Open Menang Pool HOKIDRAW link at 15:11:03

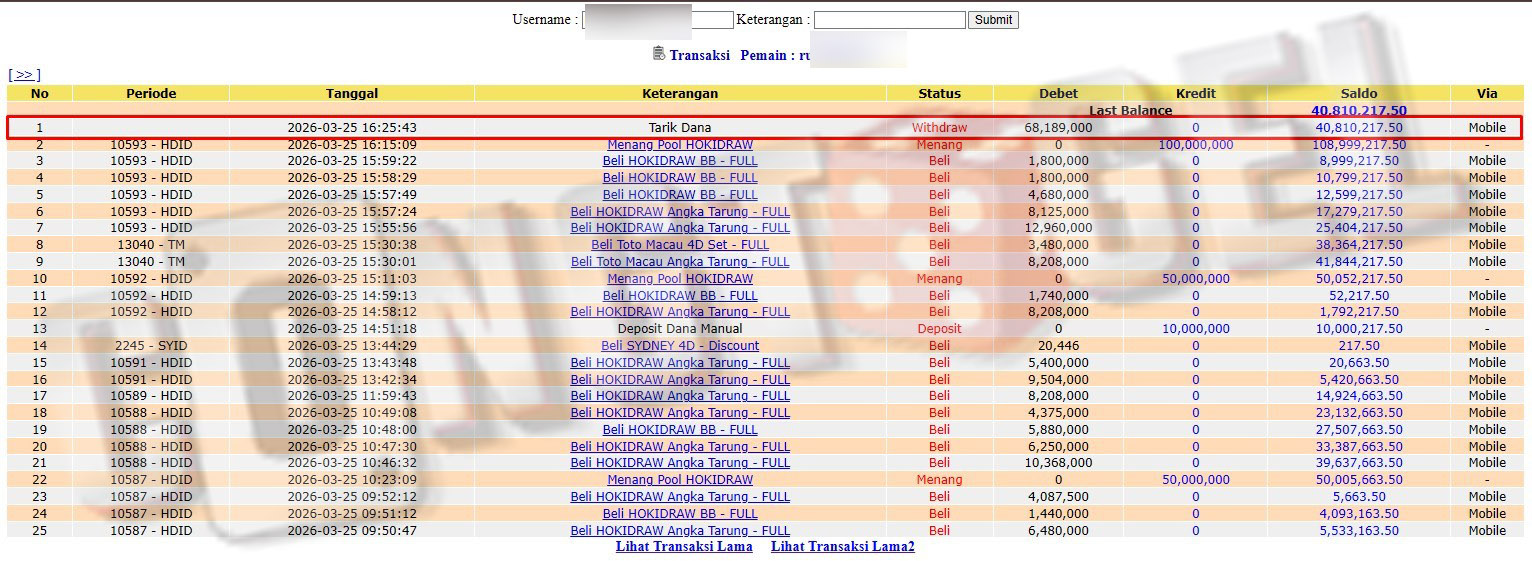coord(680,279)
